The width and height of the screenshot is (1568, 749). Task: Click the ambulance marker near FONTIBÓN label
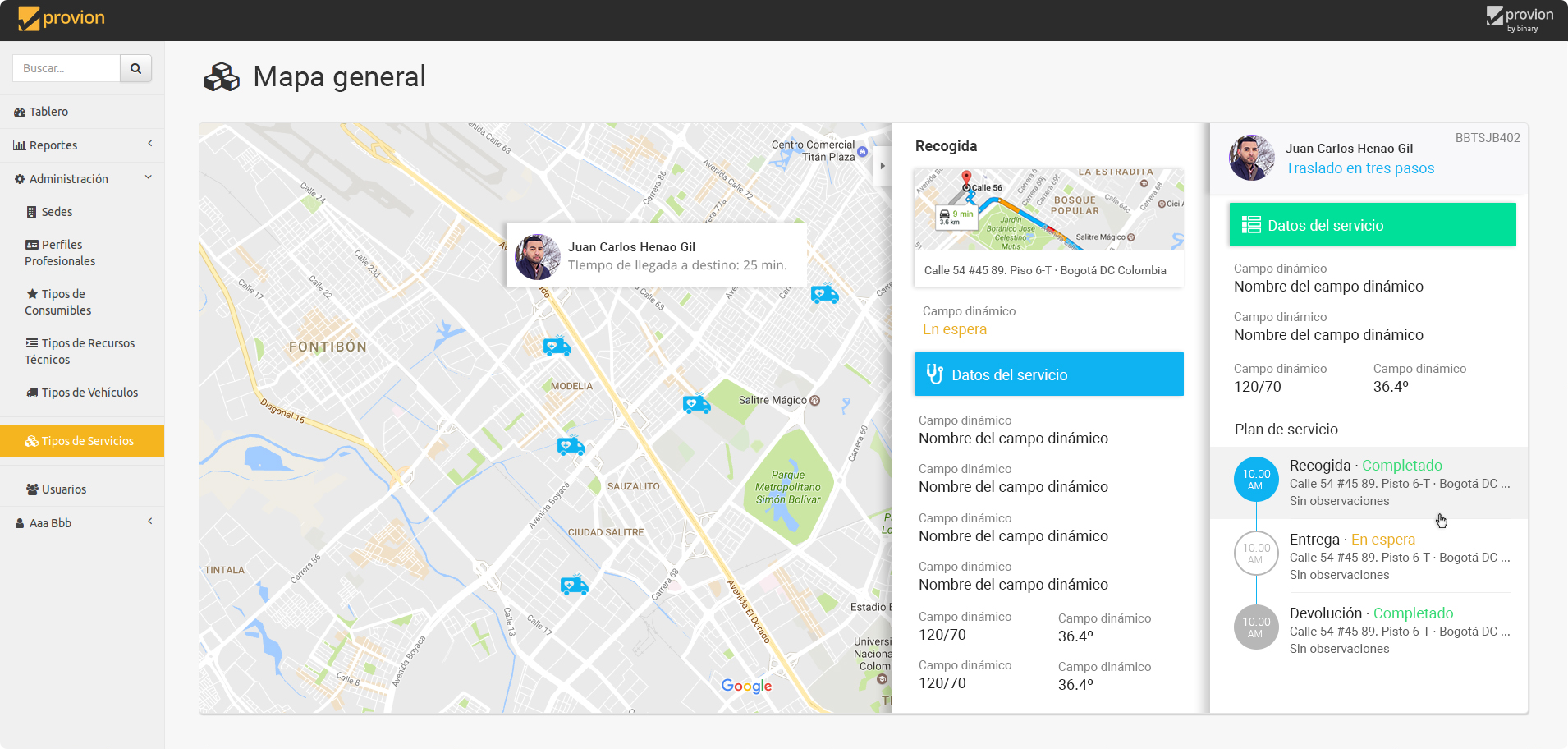[557, 347]
